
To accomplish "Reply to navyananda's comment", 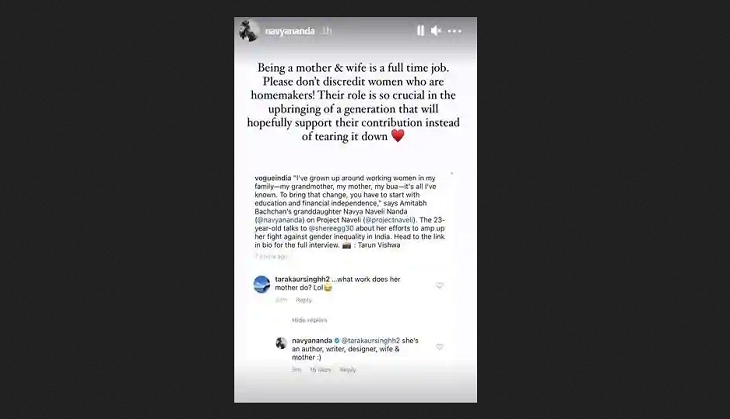I will pyautogui.click(x=348, y=370).
